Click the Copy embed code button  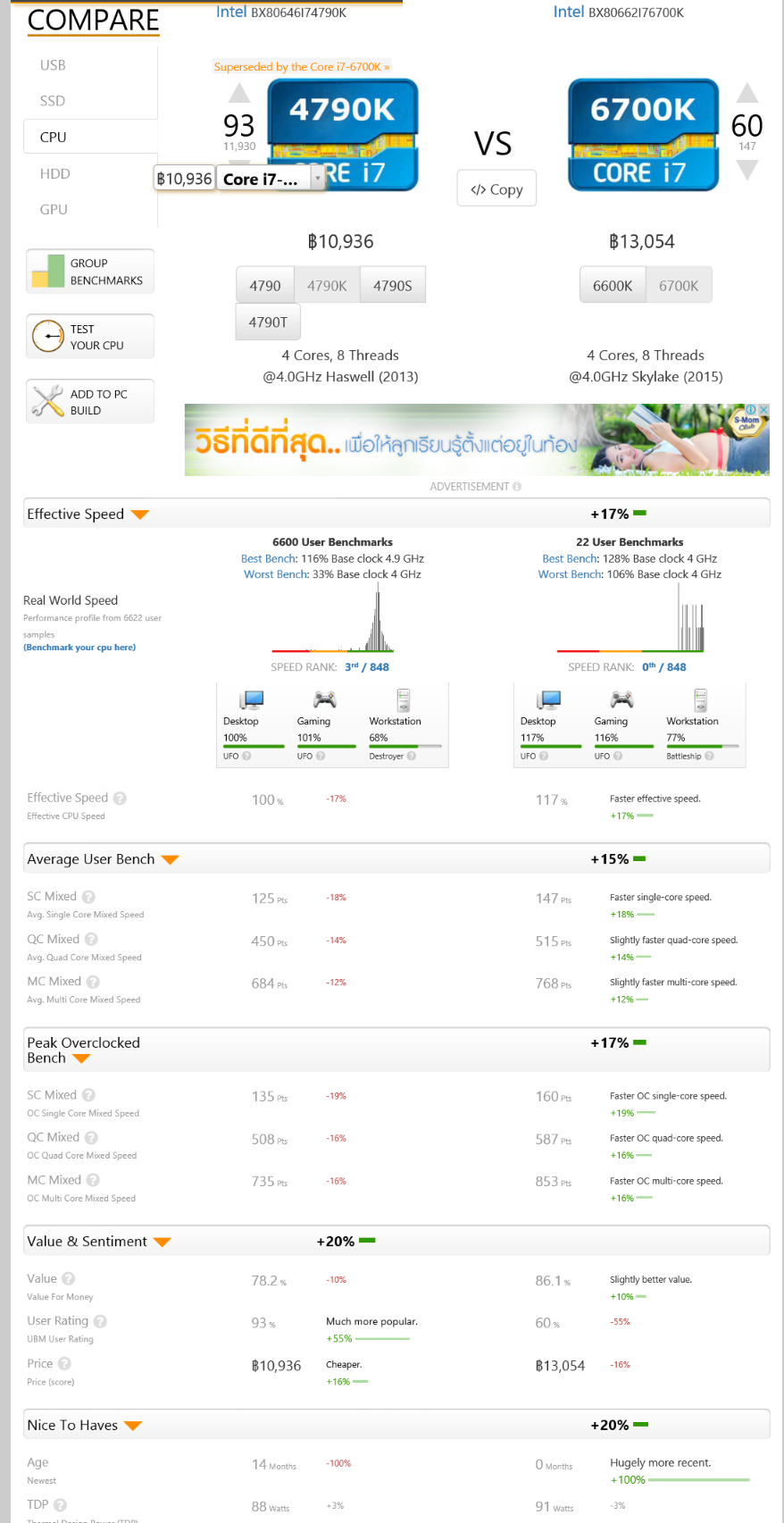point(496,188)
